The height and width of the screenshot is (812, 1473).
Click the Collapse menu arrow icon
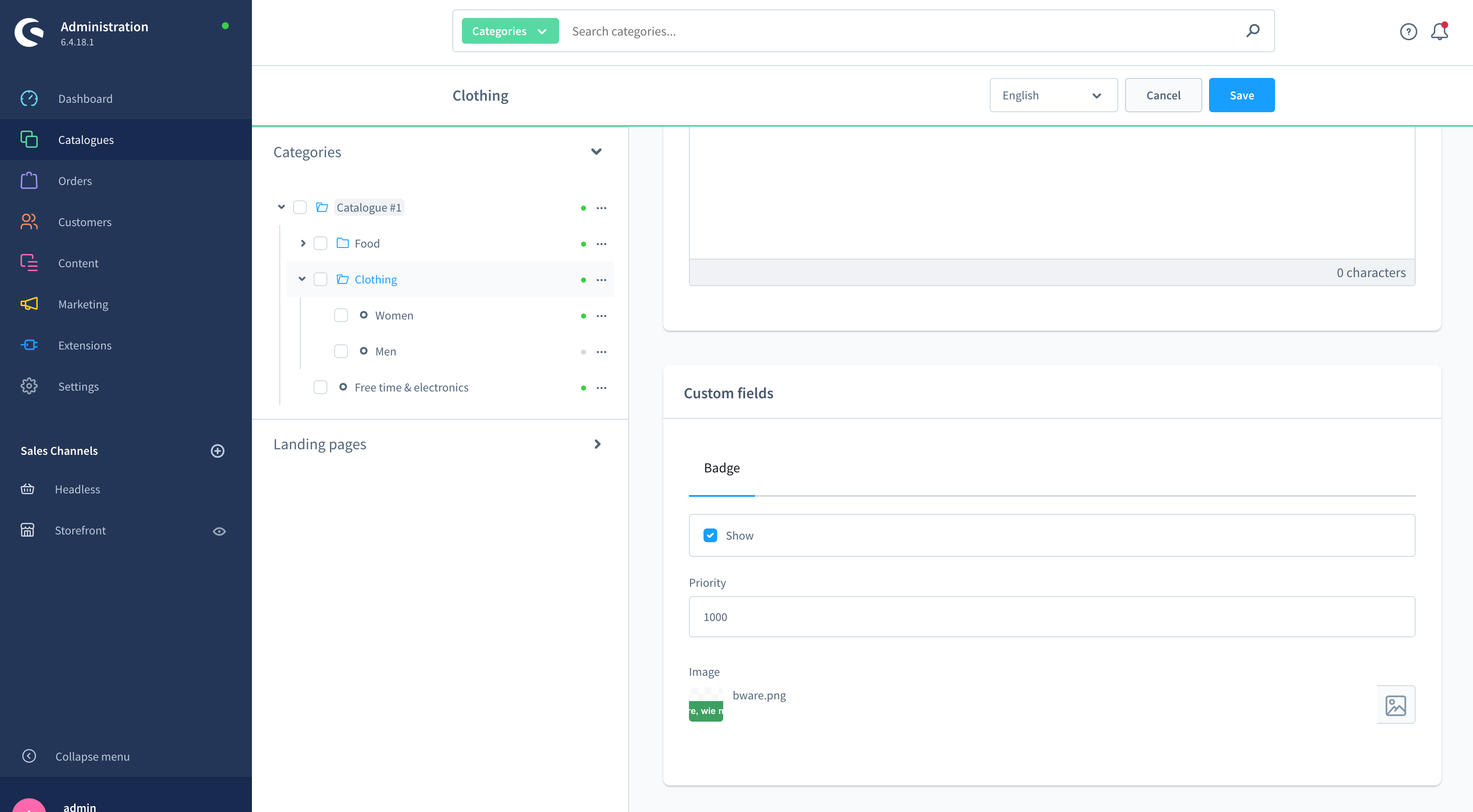[29, 756]
